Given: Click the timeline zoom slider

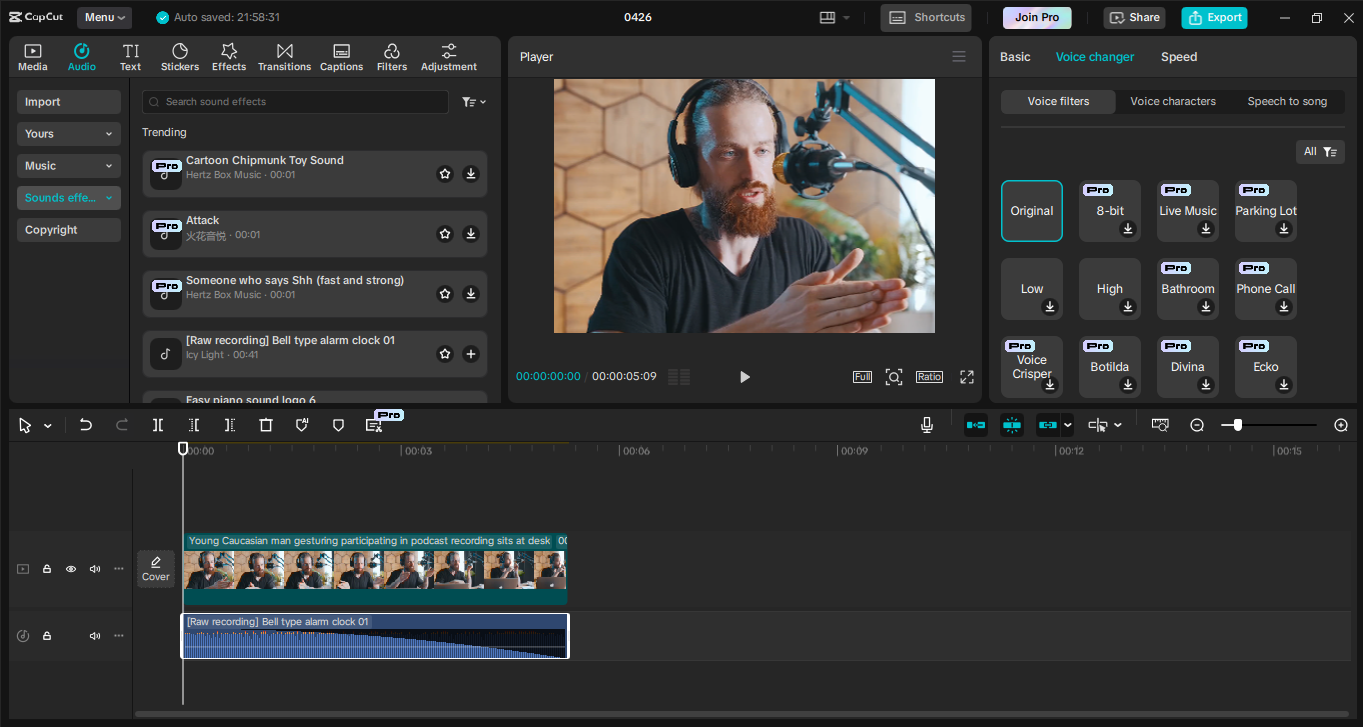Looking at the screenshot, I should 1238,425.
